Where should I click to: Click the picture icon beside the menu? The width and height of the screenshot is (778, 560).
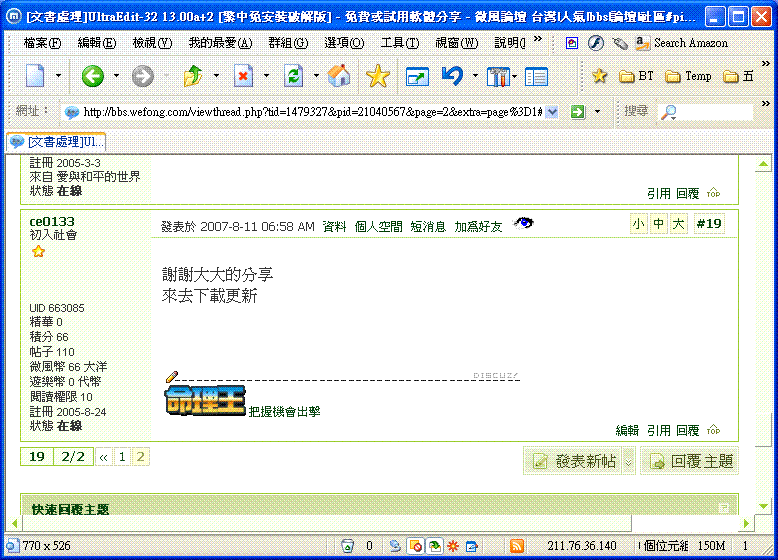point(572,43)
